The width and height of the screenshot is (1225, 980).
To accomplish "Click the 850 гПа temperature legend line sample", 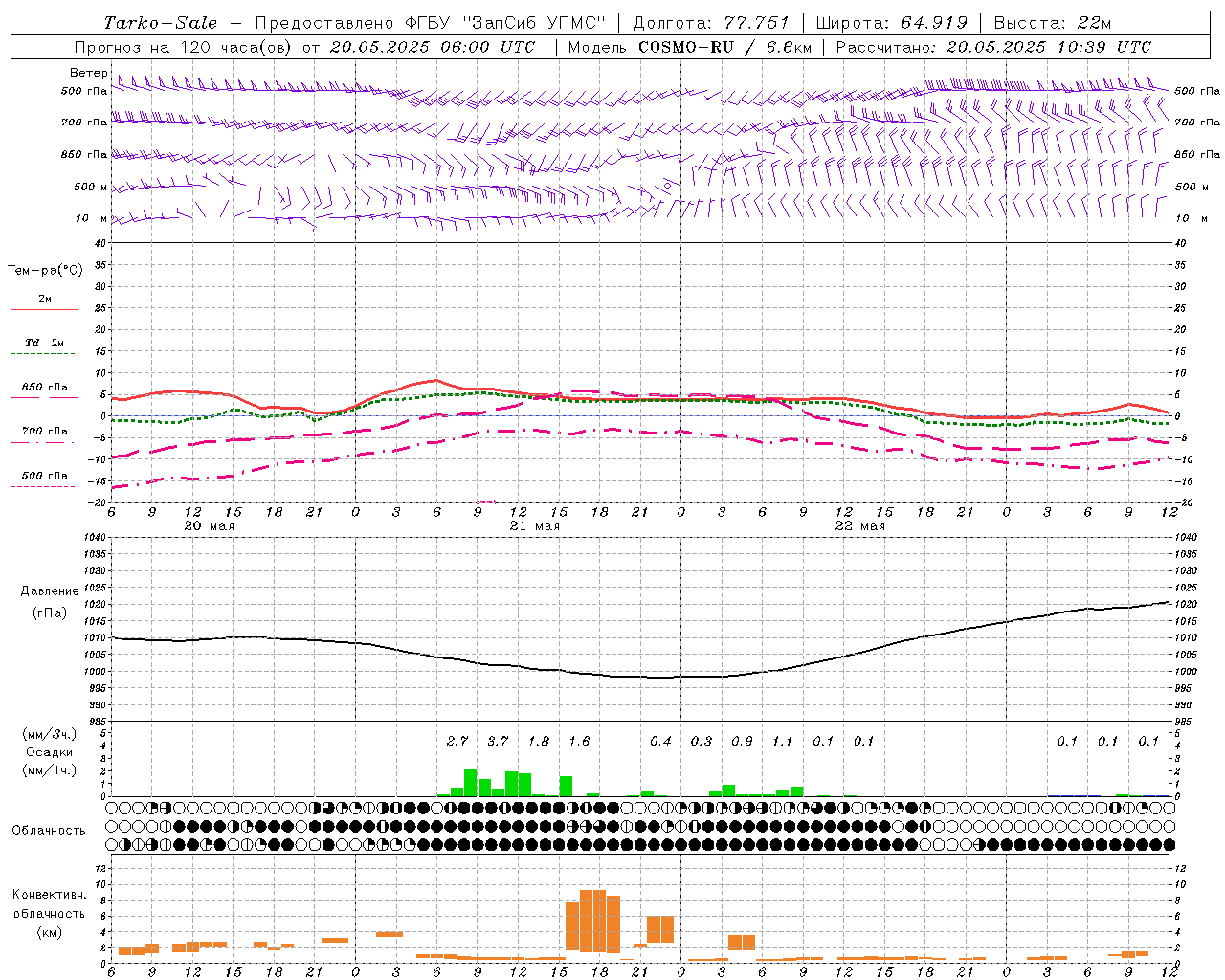I will [x=44, y=397].
